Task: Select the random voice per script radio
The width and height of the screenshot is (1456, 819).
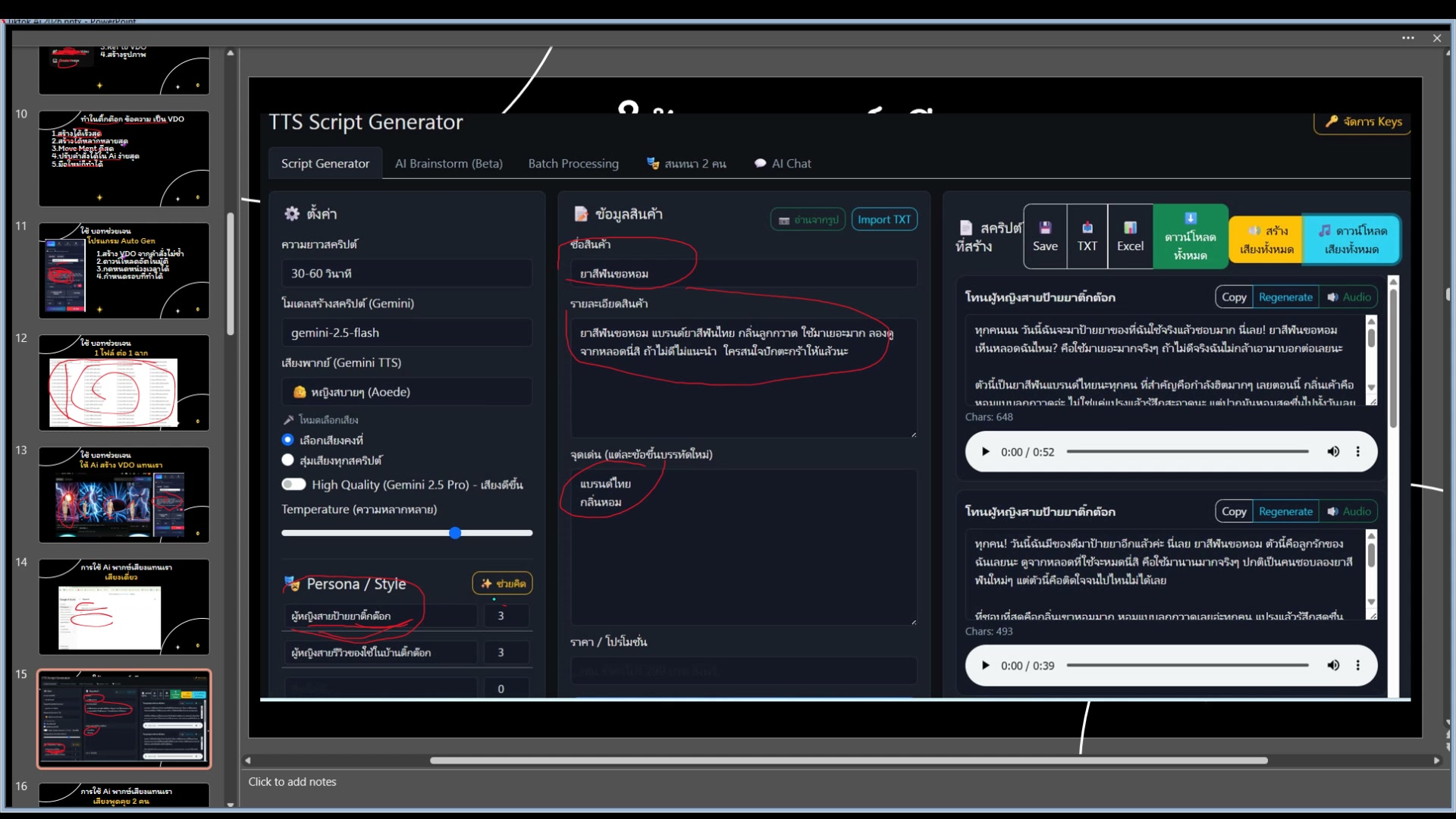Action: pos(287,460)
